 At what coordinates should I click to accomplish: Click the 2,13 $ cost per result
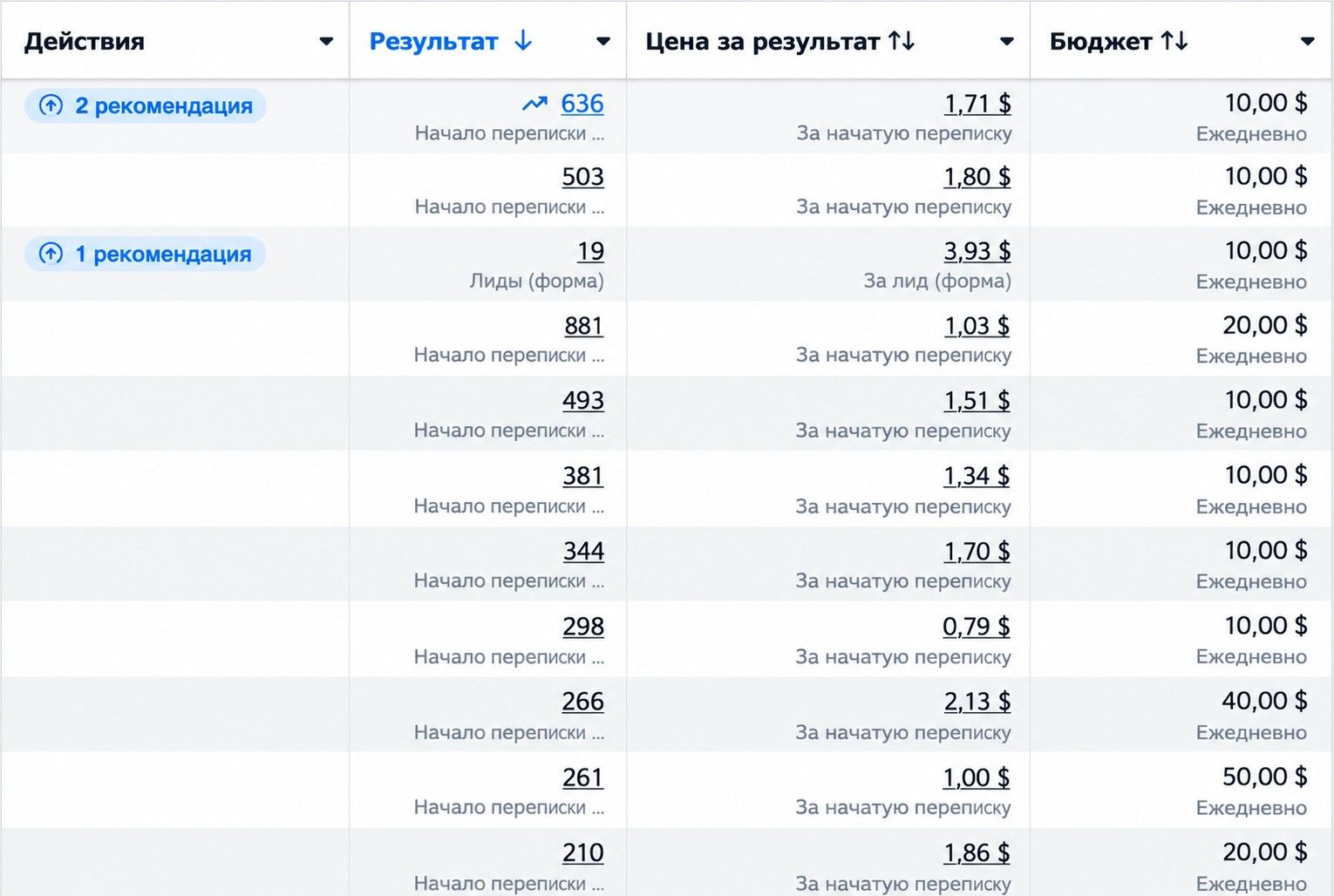(977, 702)
